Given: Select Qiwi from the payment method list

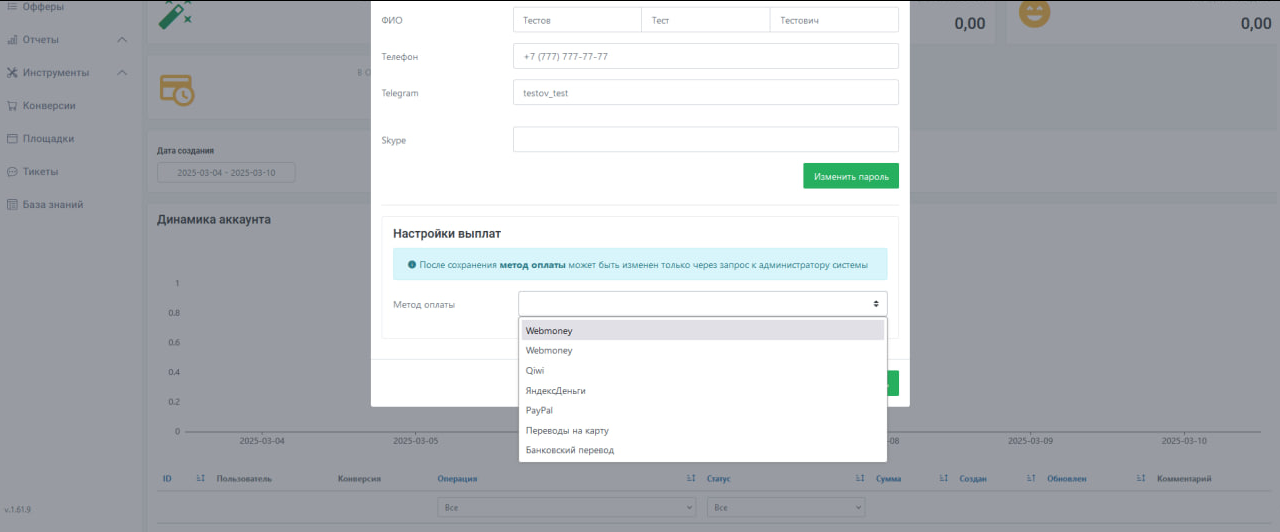Looking at the screenshot, I should pyautogui.click(x=535, y=371).
